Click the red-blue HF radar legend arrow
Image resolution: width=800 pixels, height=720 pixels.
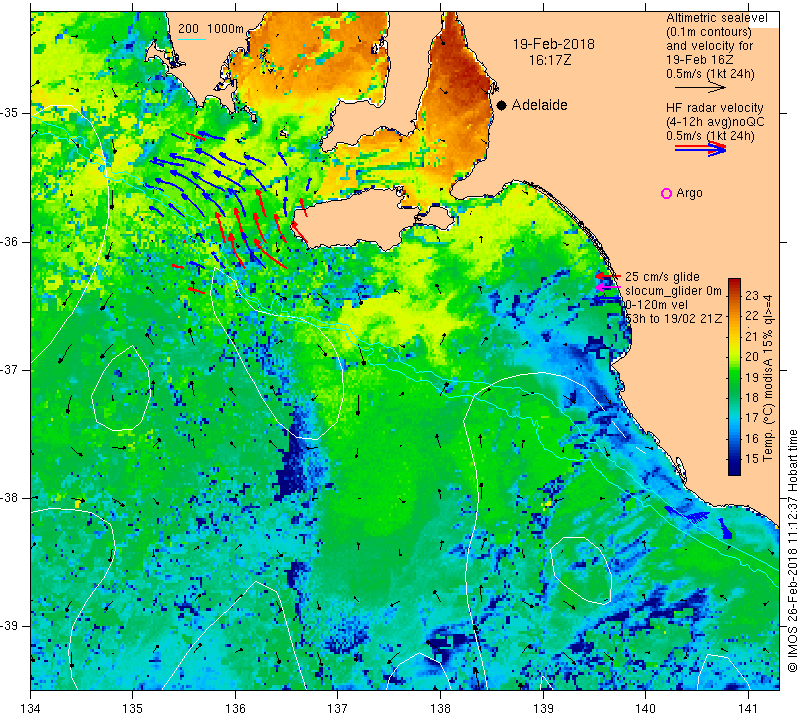click(700, 149)
